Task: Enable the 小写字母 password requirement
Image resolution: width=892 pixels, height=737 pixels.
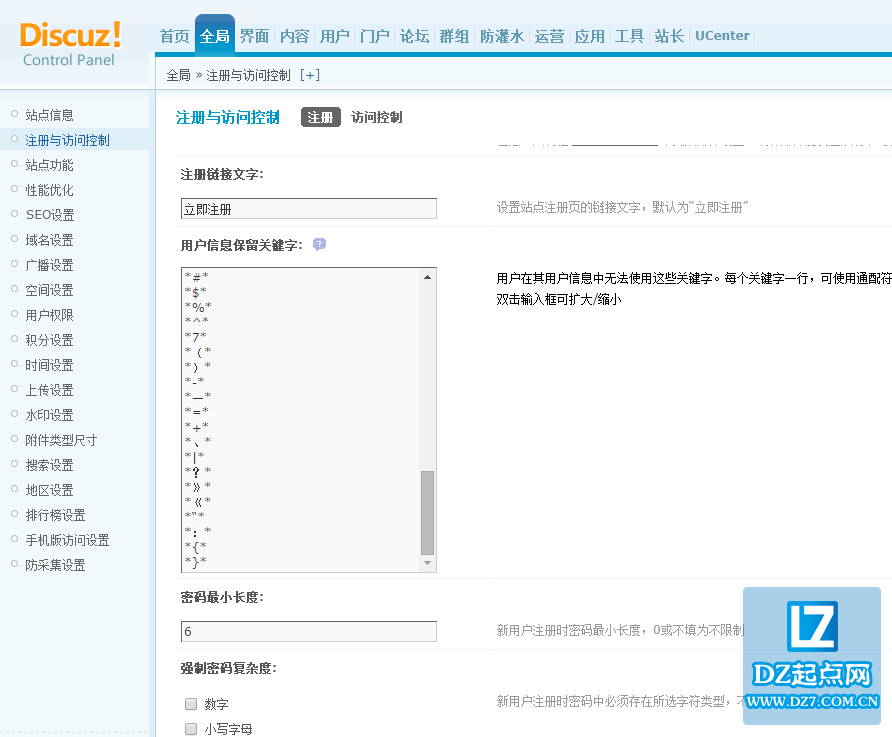Action: 190,729
